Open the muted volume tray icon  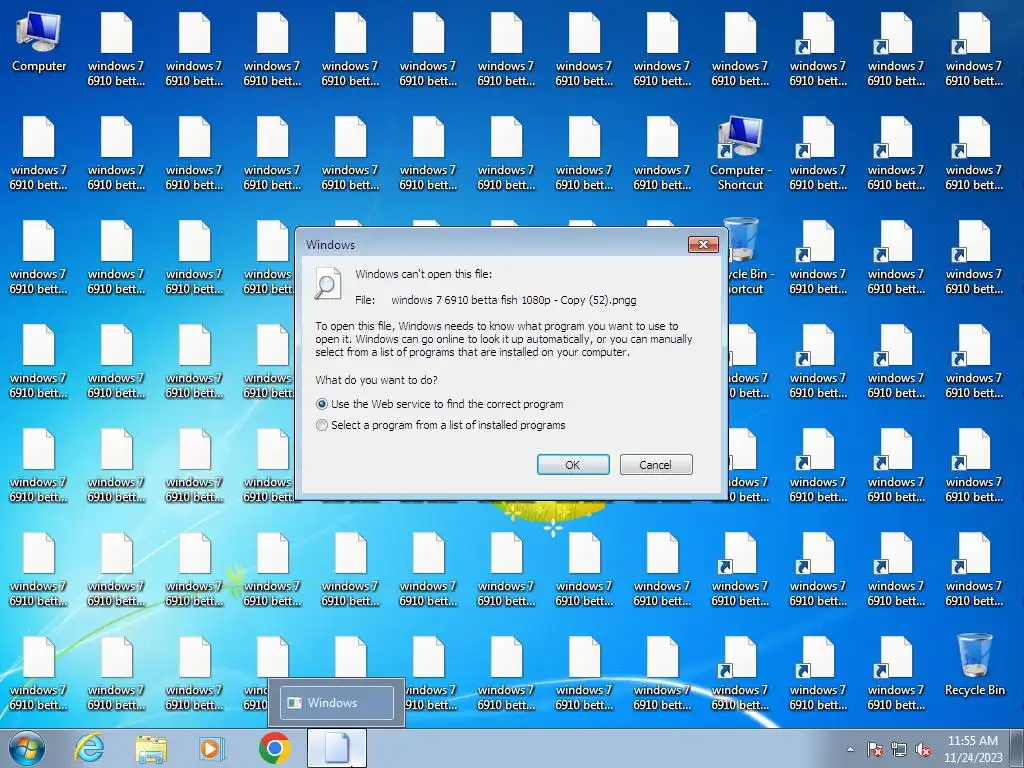pyautogui.click(x=923, y=749)
